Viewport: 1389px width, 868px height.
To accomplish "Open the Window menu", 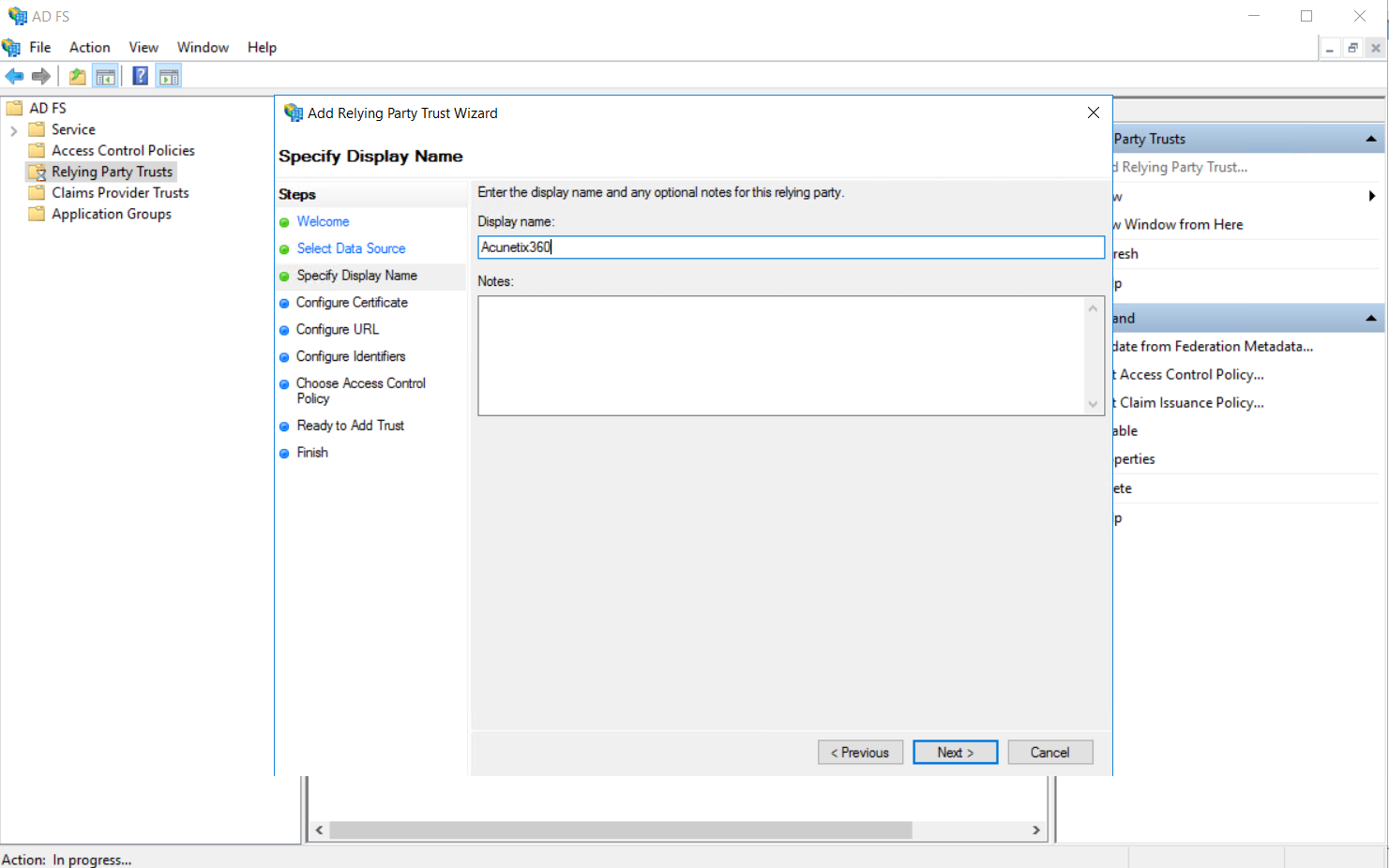I will pos(203,47).
